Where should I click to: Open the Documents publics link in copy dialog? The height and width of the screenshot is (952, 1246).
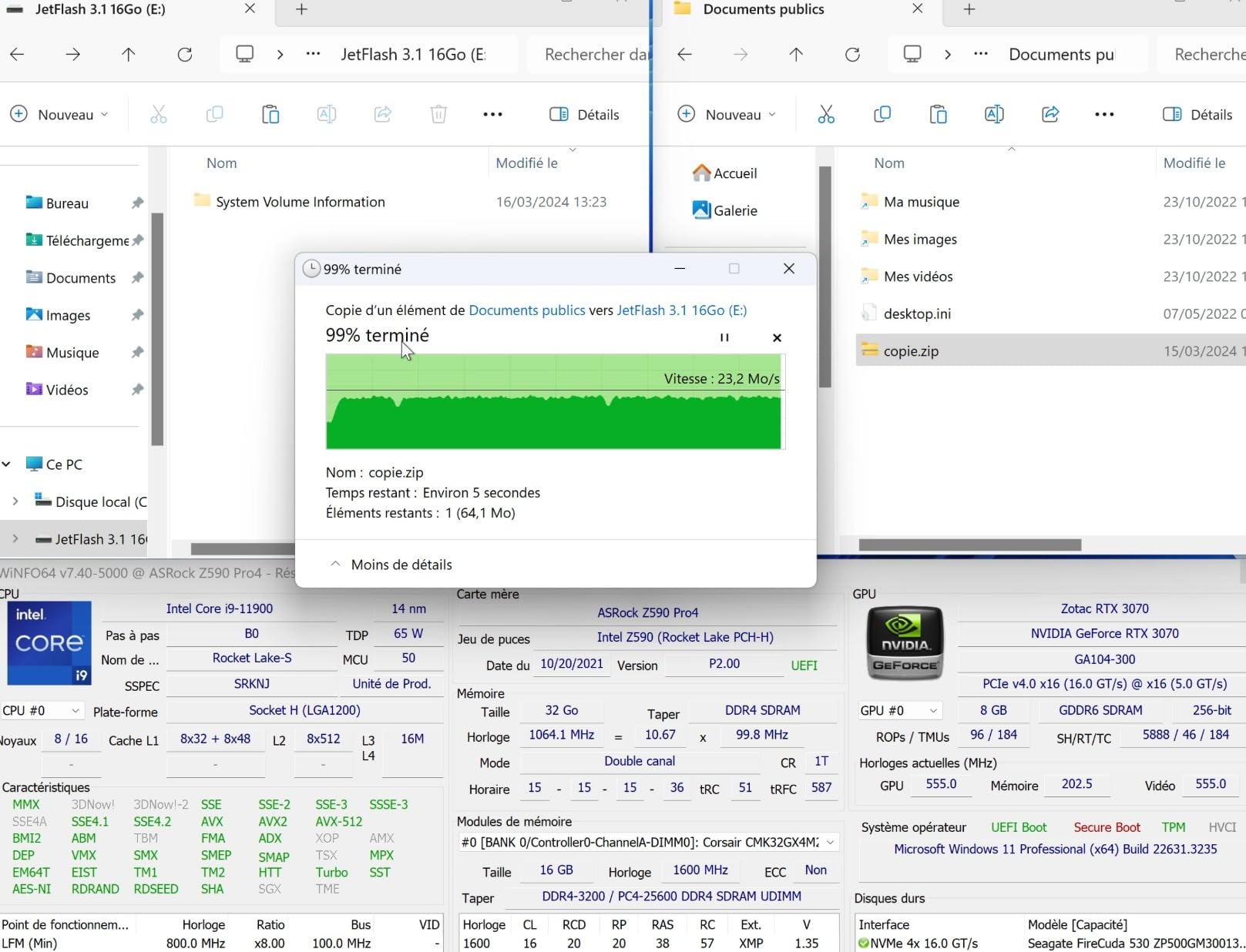(x=527, y=310)
